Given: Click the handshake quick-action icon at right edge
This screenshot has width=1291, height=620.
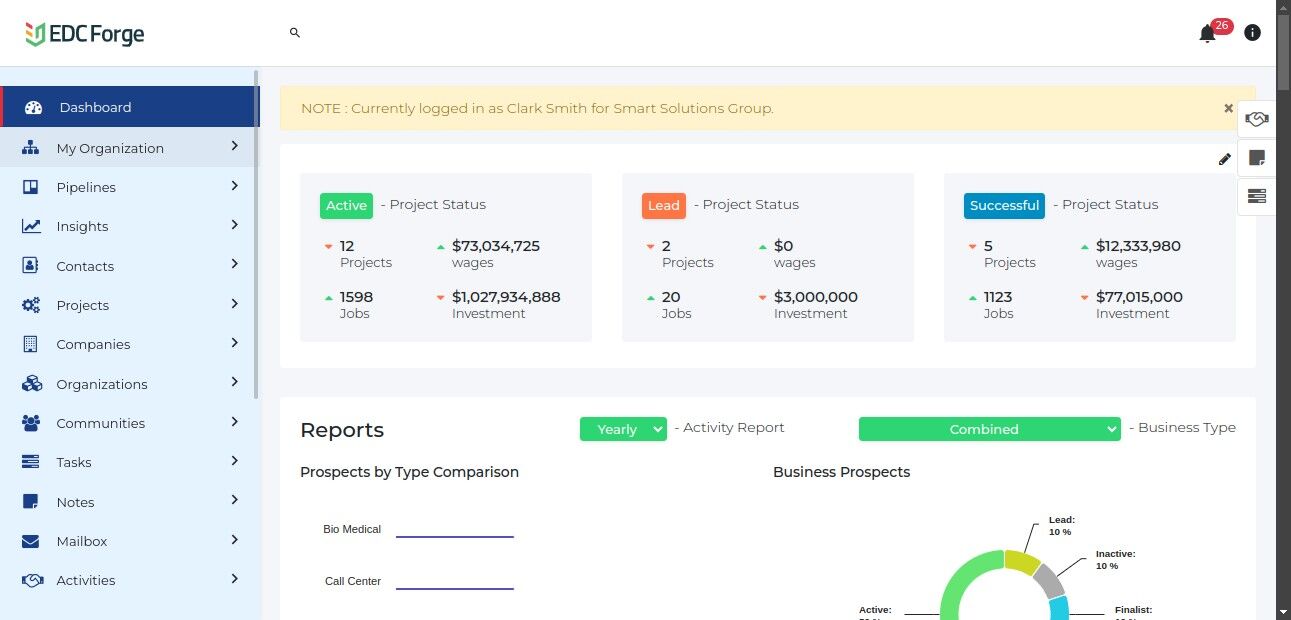Looking at the screenshot, I should 1257,120.
